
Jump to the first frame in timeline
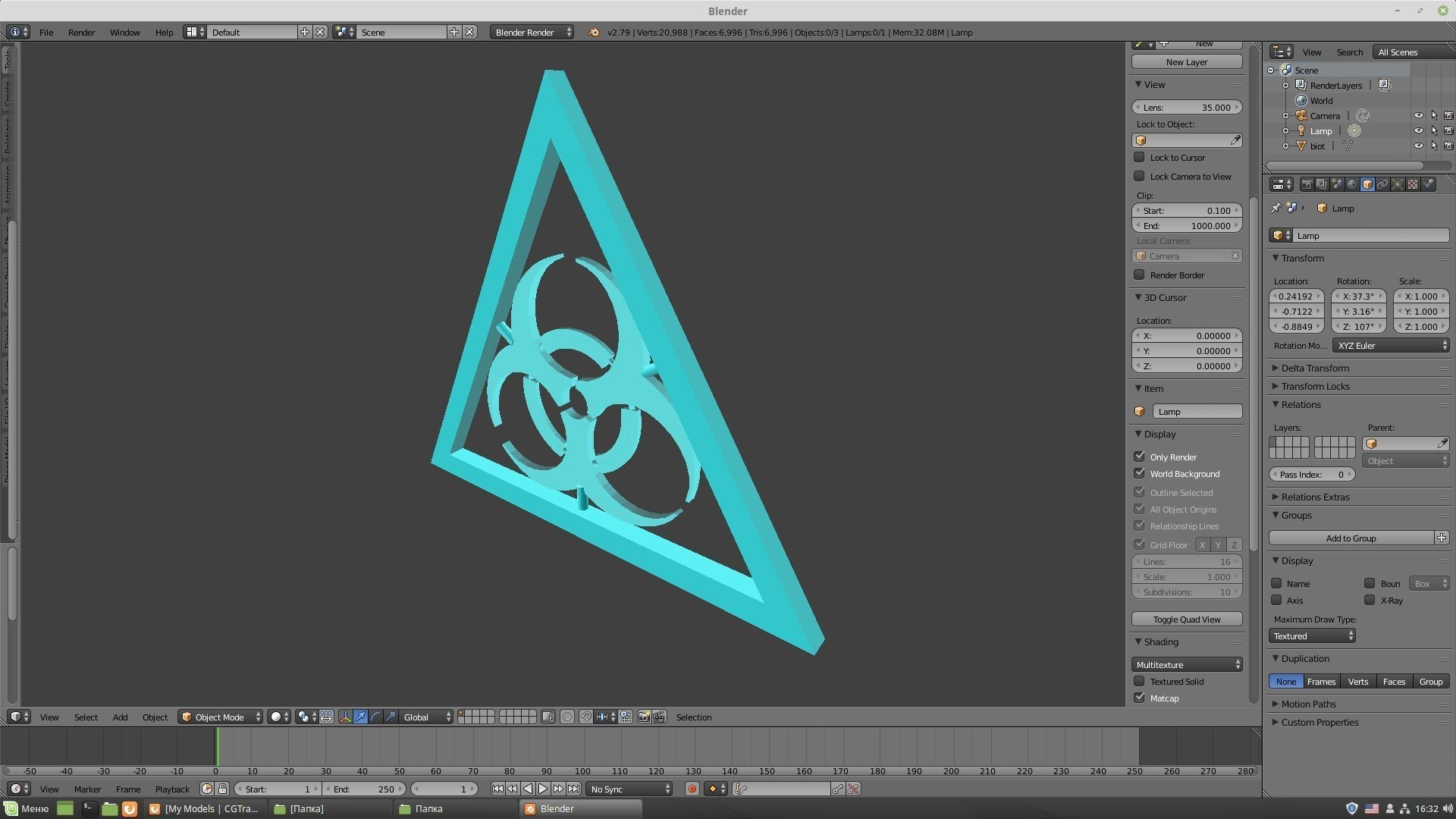point(497,789)
